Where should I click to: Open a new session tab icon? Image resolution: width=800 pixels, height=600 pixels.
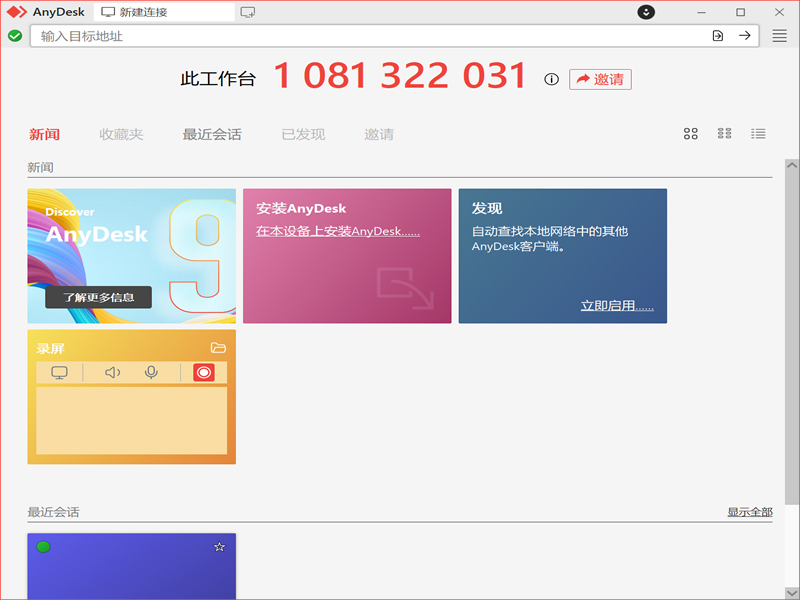pyautogui.click(x=248, y=12)
